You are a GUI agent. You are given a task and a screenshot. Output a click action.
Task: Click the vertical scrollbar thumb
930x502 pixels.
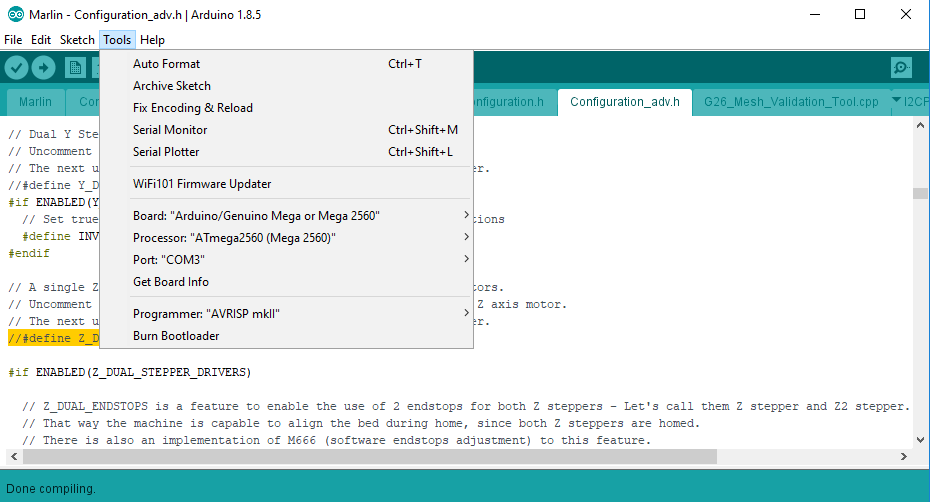pos(920,193)
